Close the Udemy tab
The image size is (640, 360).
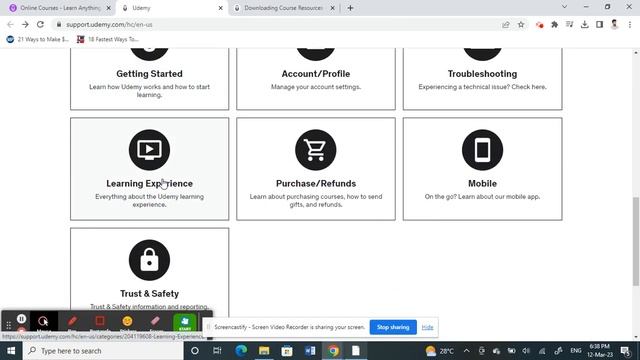click(220, 8)
